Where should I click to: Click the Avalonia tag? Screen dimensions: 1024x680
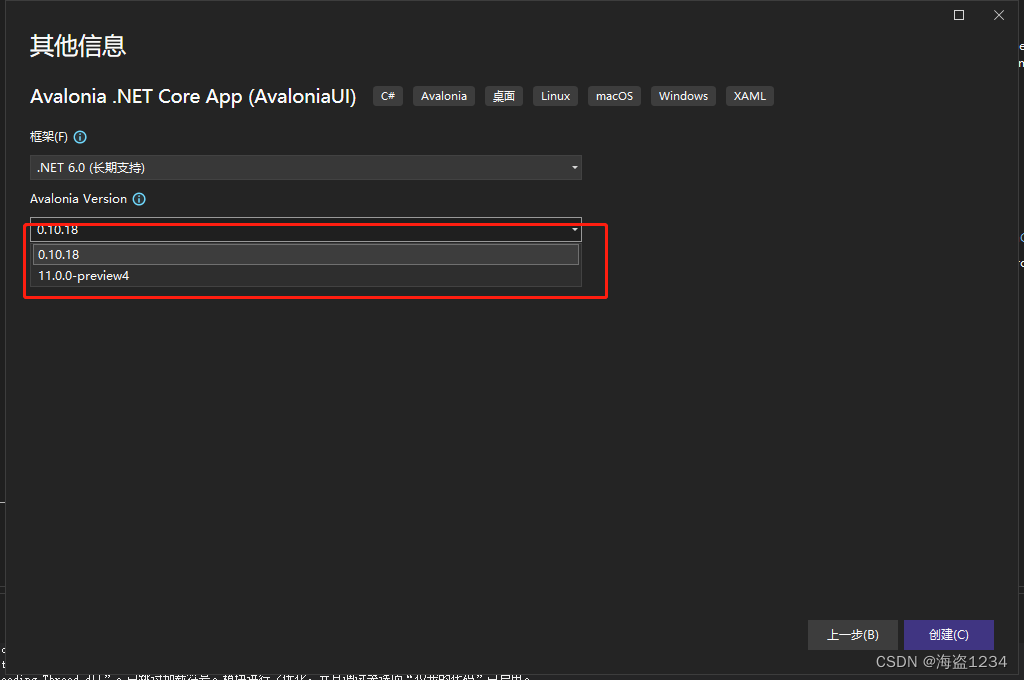pos(443,96)
